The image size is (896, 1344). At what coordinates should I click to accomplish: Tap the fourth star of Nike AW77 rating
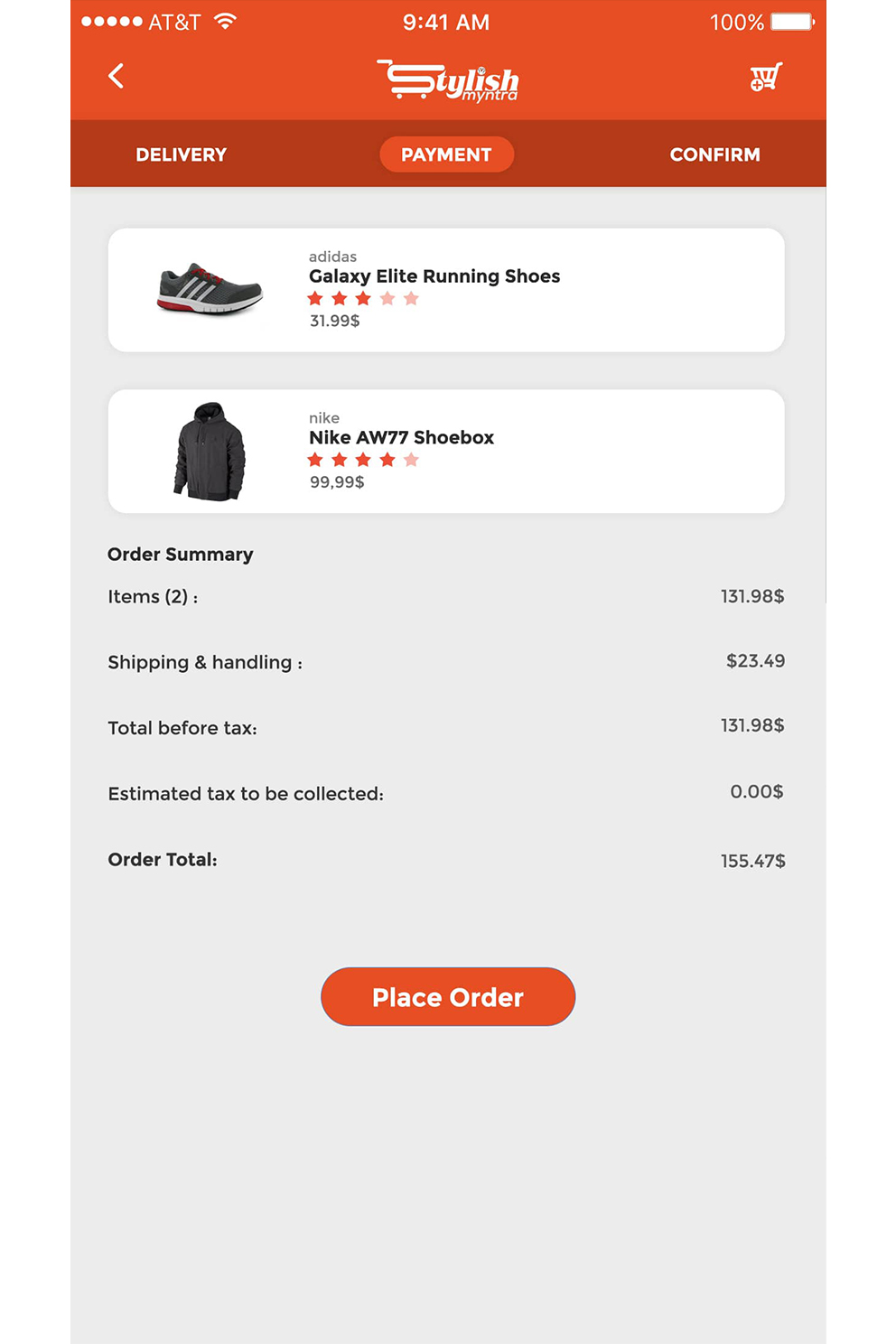387,460
